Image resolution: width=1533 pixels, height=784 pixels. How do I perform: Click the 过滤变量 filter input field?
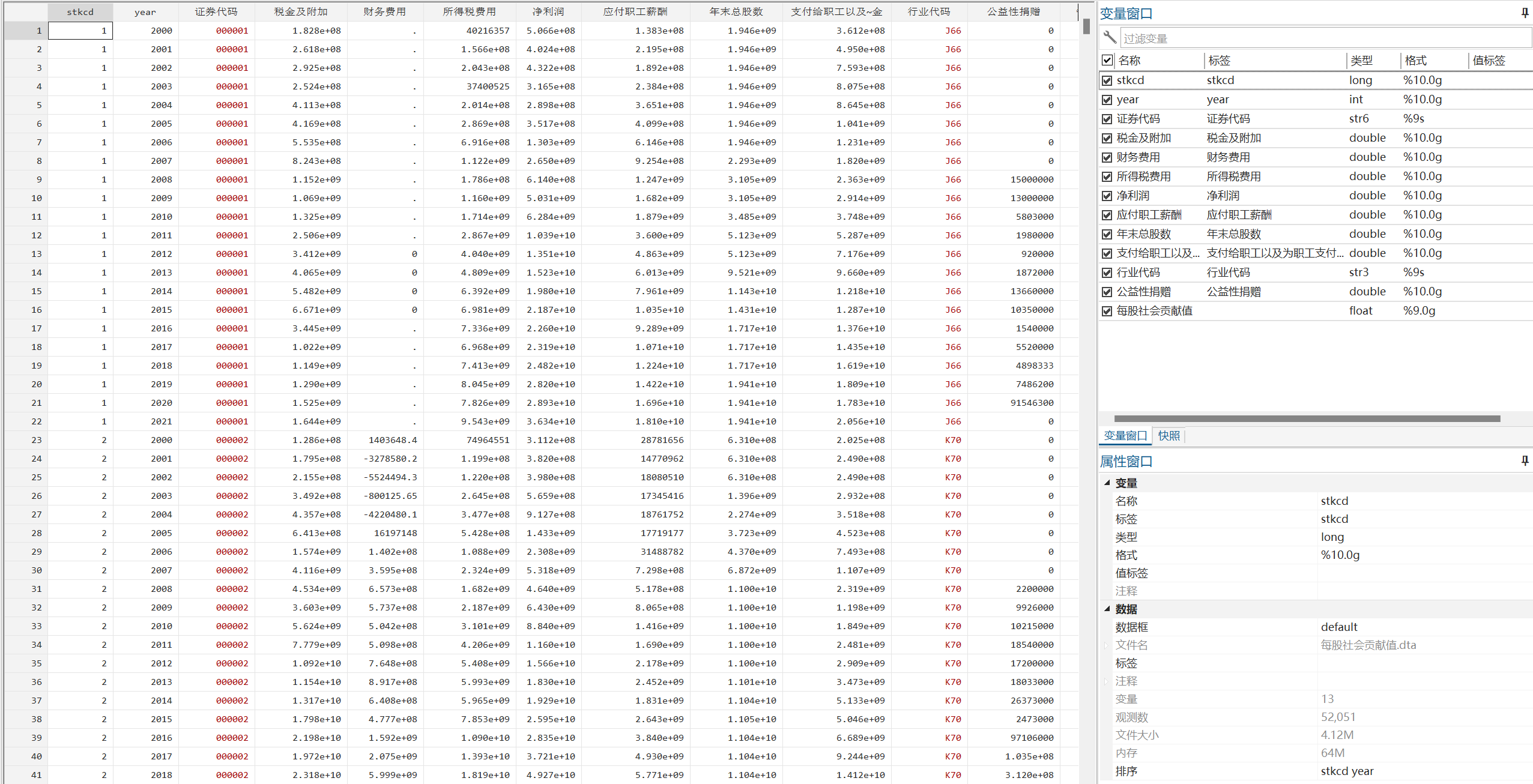[1321, 38]
